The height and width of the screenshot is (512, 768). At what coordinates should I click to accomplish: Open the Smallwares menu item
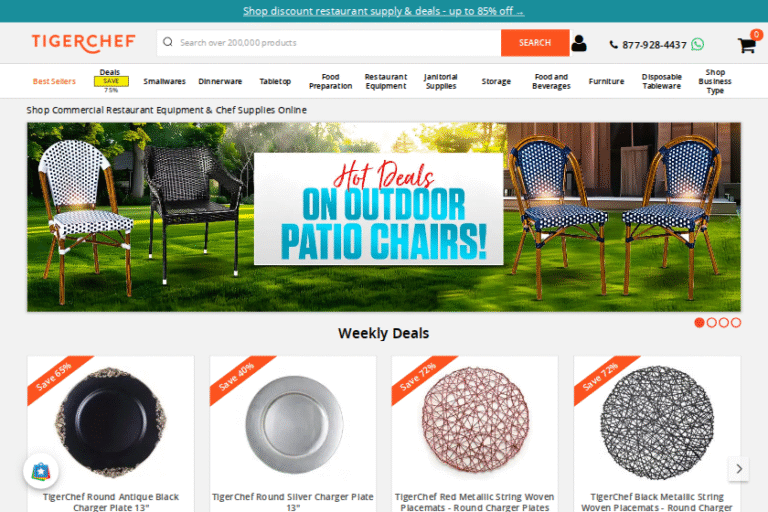coord(165,81)
